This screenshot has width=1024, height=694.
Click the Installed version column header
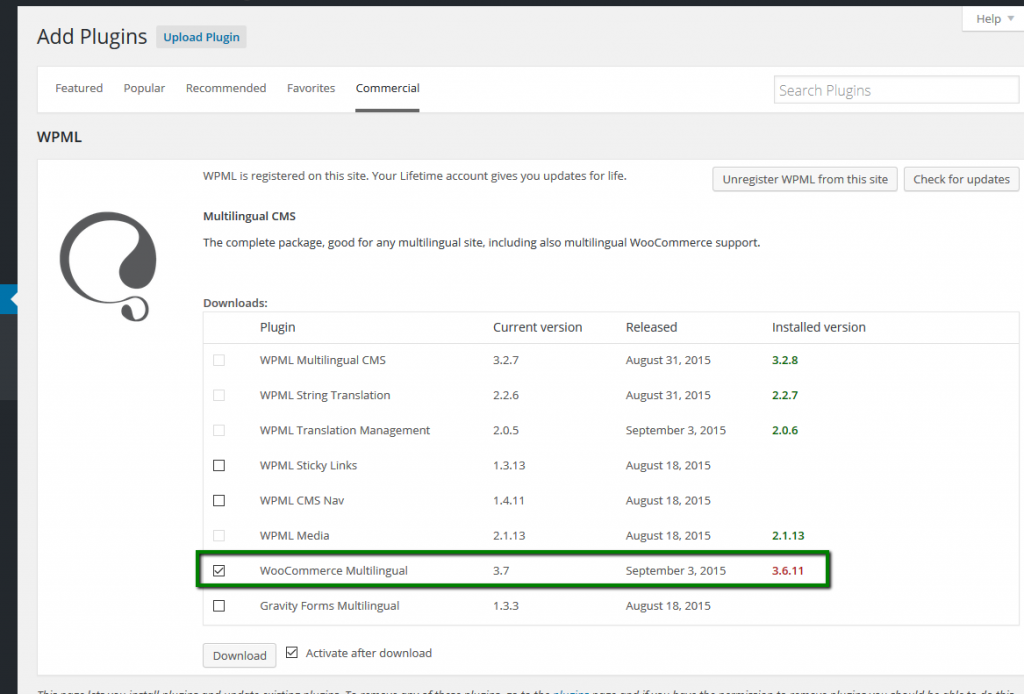point(819,328)
